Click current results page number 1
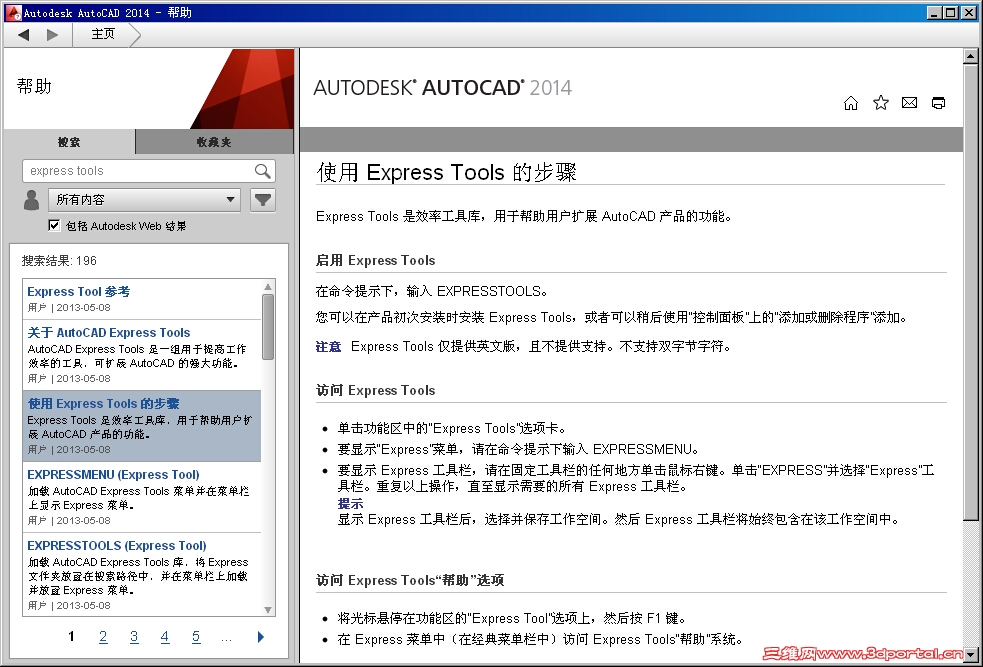The image size is (983, 667). point(71,637)
